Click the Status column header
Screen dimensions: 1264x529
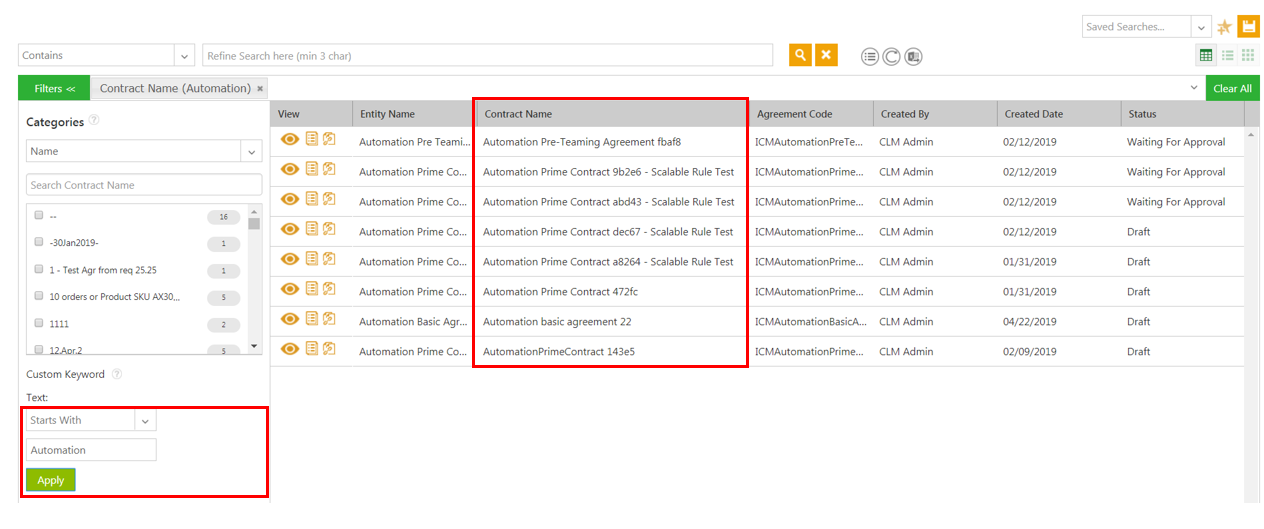1142,114
